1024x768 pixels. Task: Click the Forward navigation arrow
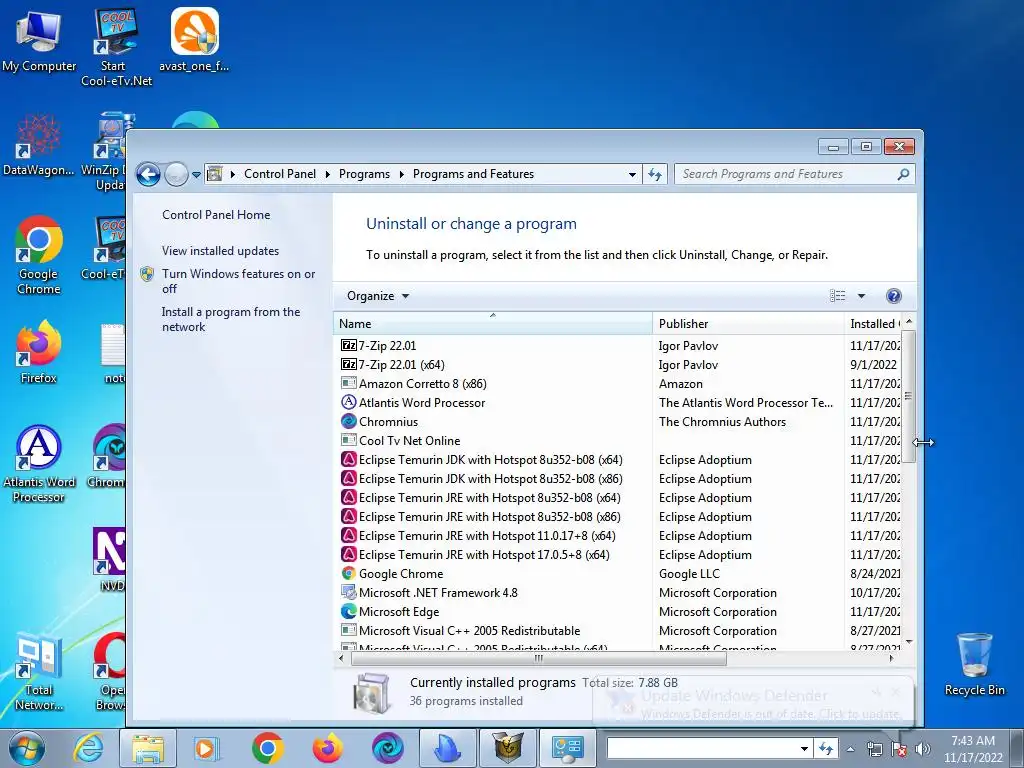point(176,174)
